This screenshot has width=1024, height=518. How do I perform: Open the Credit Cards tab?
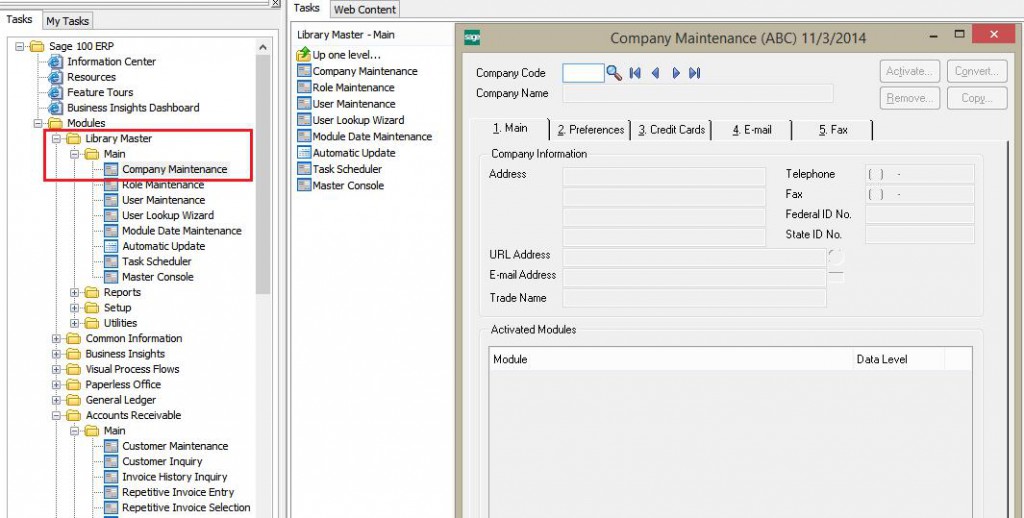pyautogui.click(x=671, y=130)
